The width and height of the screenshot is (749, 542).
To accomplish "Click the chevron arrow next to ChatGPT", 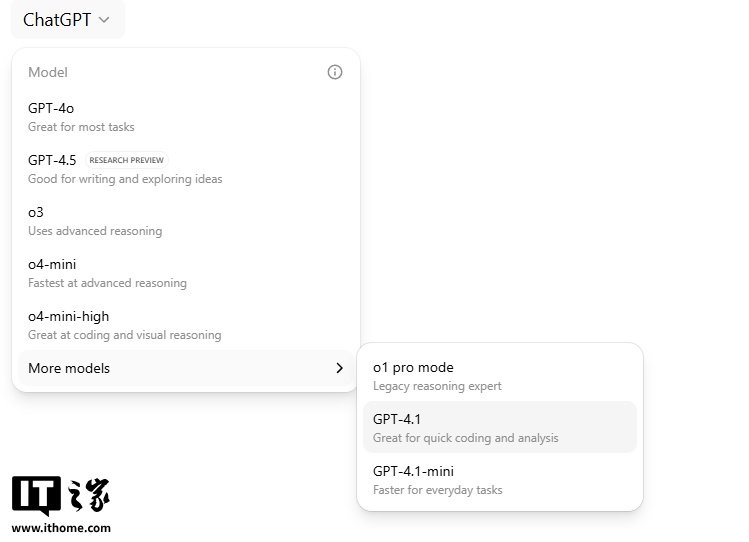I will click(104, 20).
